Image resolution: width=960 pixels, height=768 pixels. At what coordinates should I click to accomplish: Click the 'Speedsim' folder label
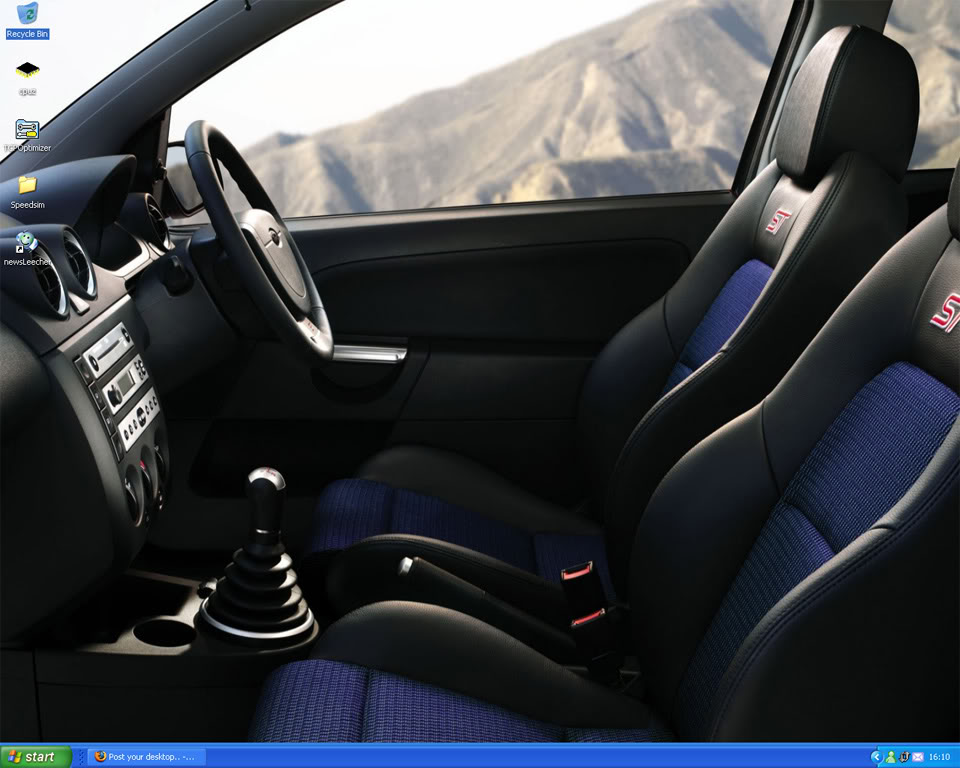tap(27, 205)
